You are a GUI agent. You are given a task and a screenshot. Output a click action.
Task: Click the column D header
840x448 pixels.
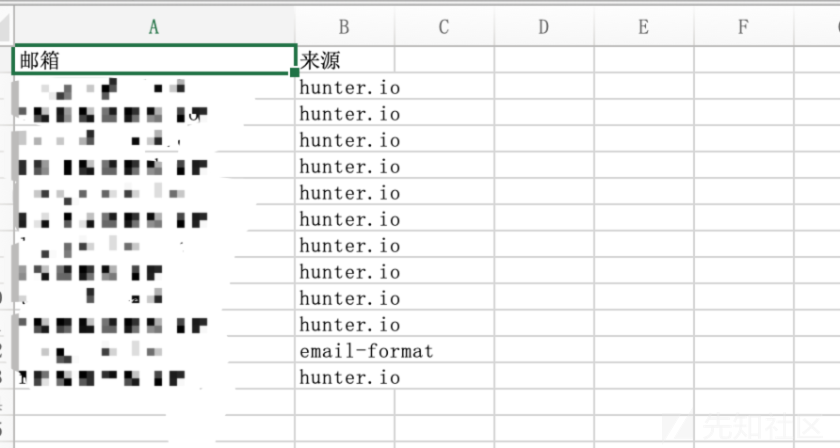544,26
